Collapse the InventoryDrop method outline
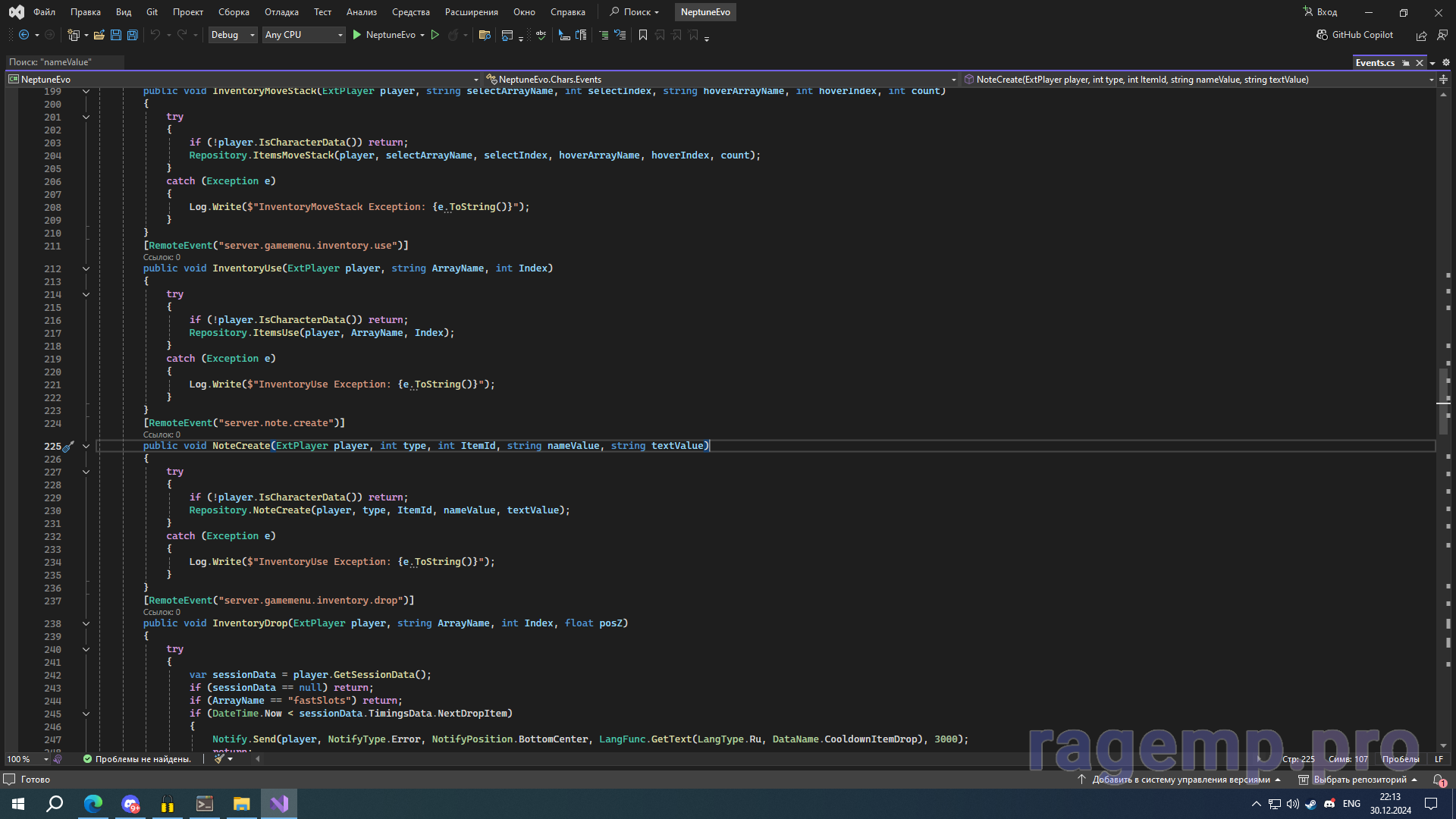Screen dimensions: 1456x819 86,623
